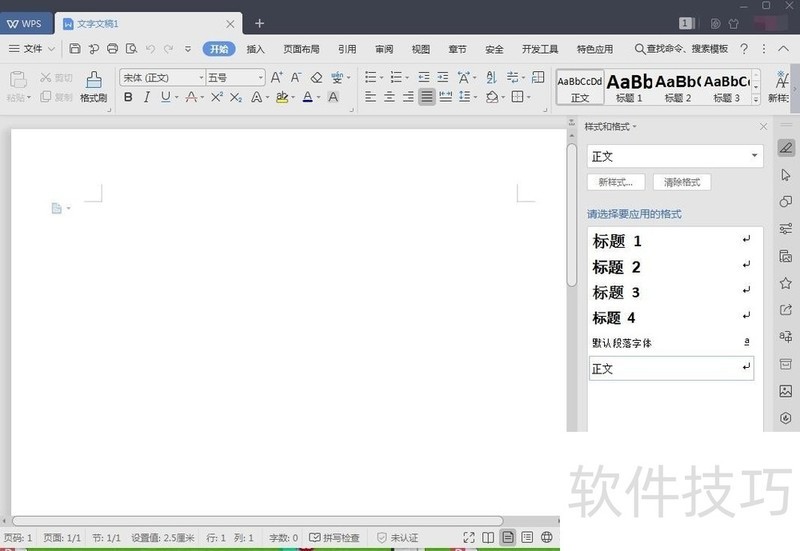Image resolution: width=800 pixels, height=551 pixels.
Task: Click the horizontal scrollbar
Action: [258, 521]
